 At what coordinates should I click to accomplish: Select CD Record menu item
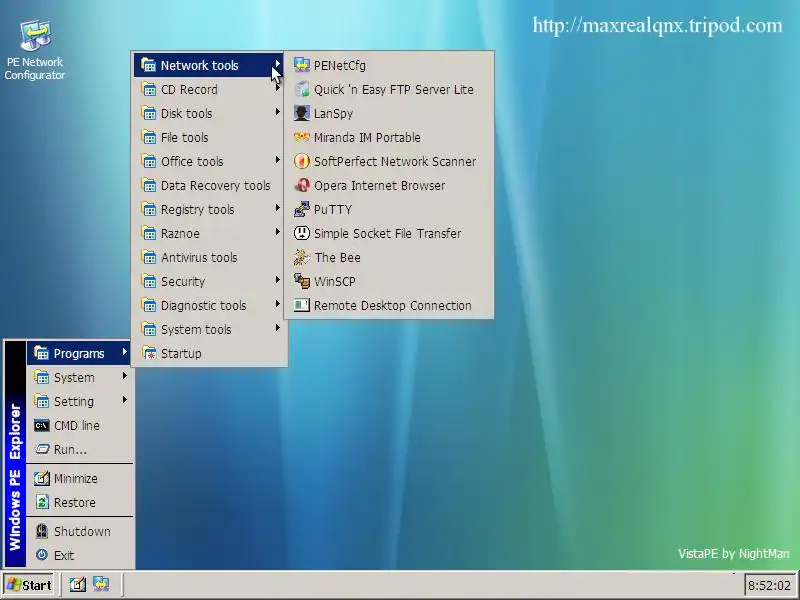[x=209, y=89]
